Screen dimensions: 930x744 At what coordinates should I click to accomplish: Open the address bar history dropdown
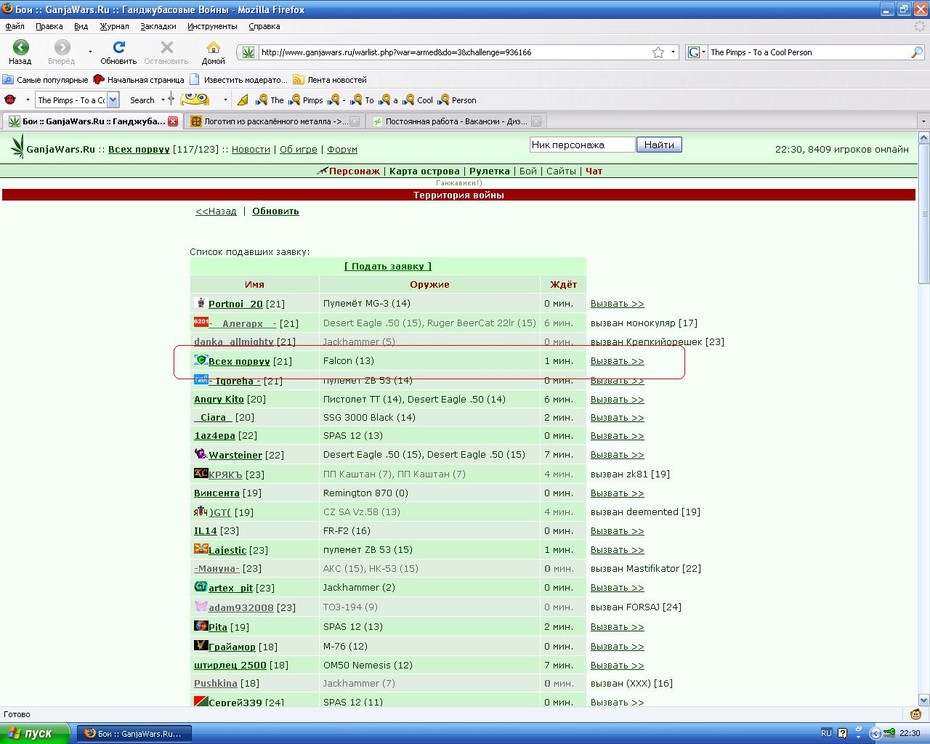pos(673,52)
